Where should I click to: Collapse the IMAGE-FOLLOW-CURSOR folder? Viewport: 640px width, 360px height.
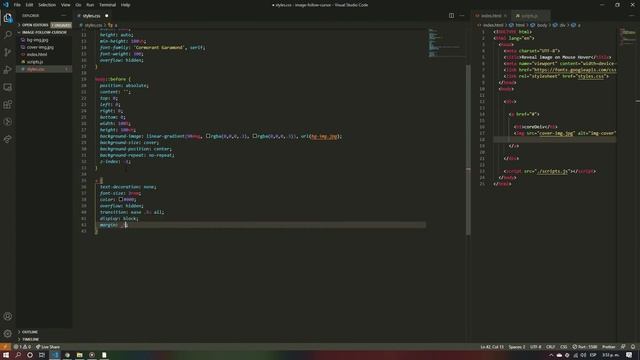(x=42, y=32)
